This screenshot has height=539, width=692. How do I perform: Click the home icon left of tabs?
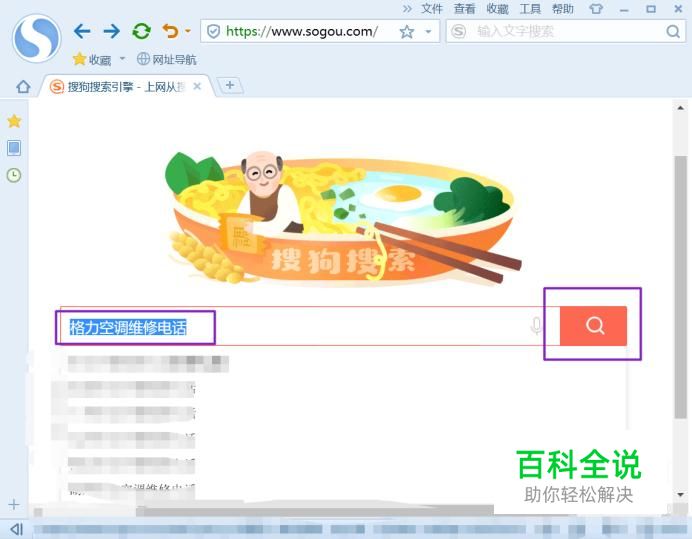click(x=23, y=87)
